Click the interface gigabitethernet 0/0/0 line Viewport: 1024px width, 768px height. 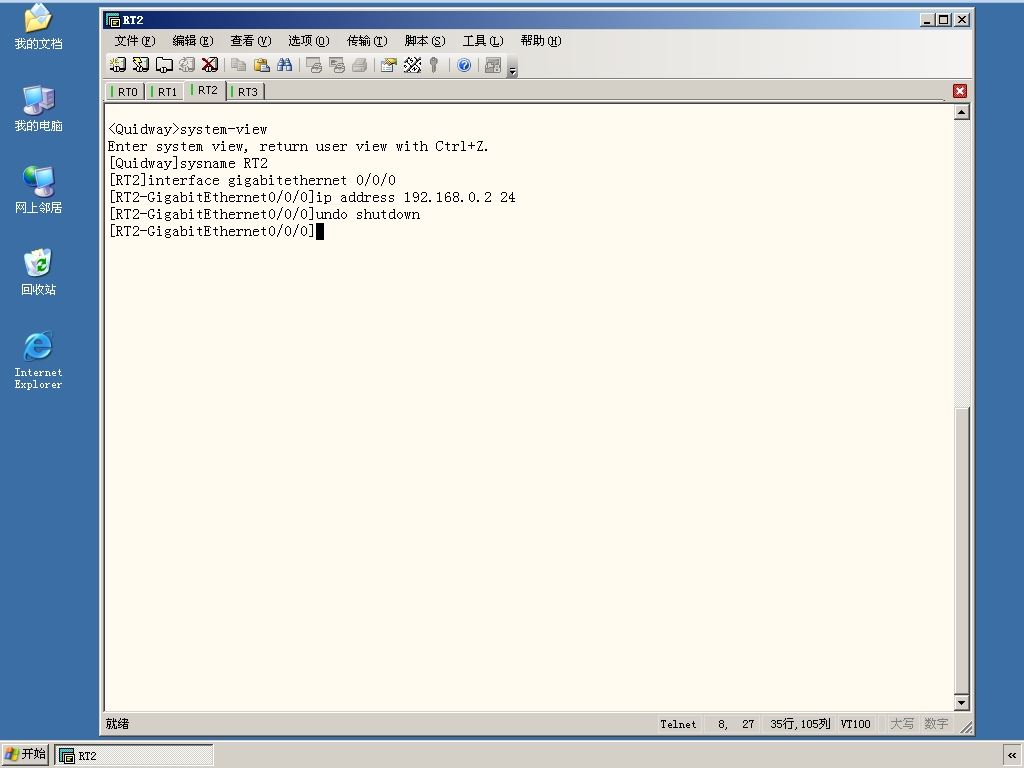pyautogui.click(x=252, y=180)
